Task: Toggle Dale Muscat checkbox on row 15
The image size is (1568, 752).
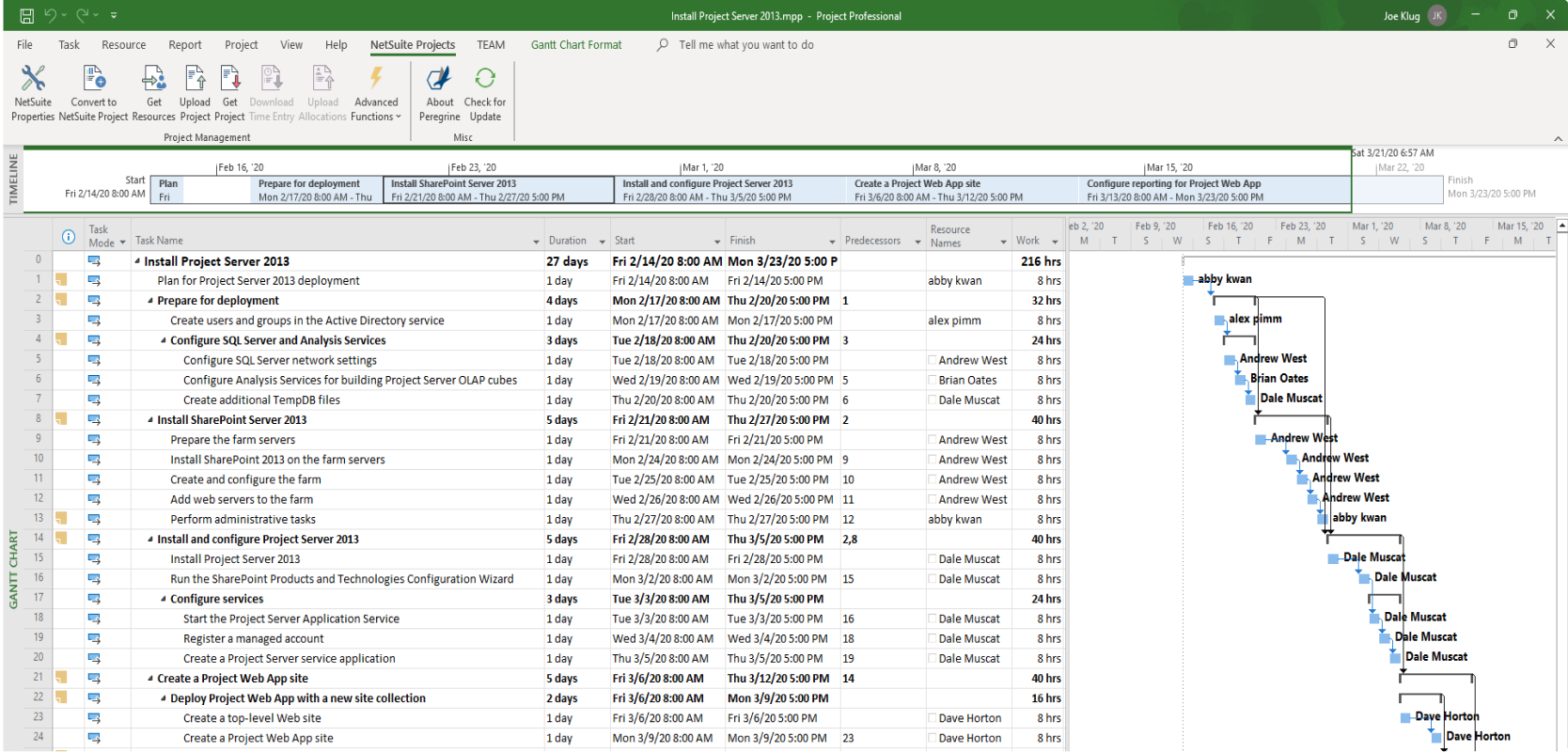Action: [x=932, y=559]
